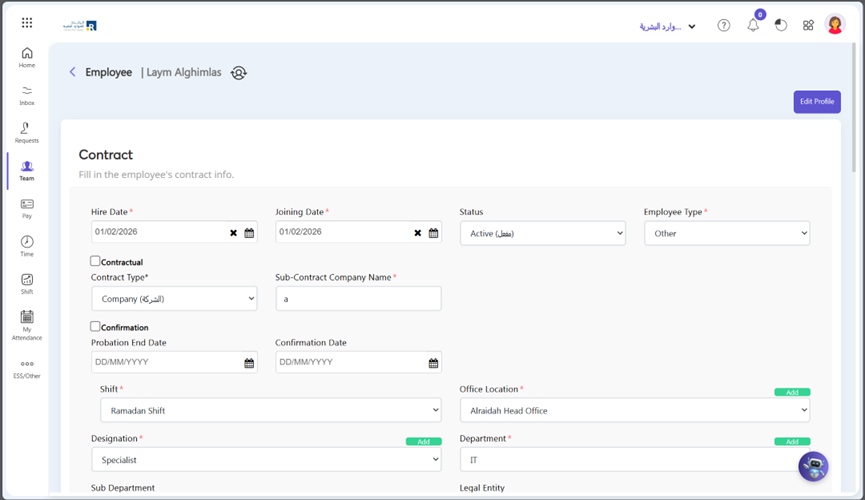The height and width of the screenshot is (500, 865).
Task: Open the help question mark icon
Action: click(x=724, y=25)
